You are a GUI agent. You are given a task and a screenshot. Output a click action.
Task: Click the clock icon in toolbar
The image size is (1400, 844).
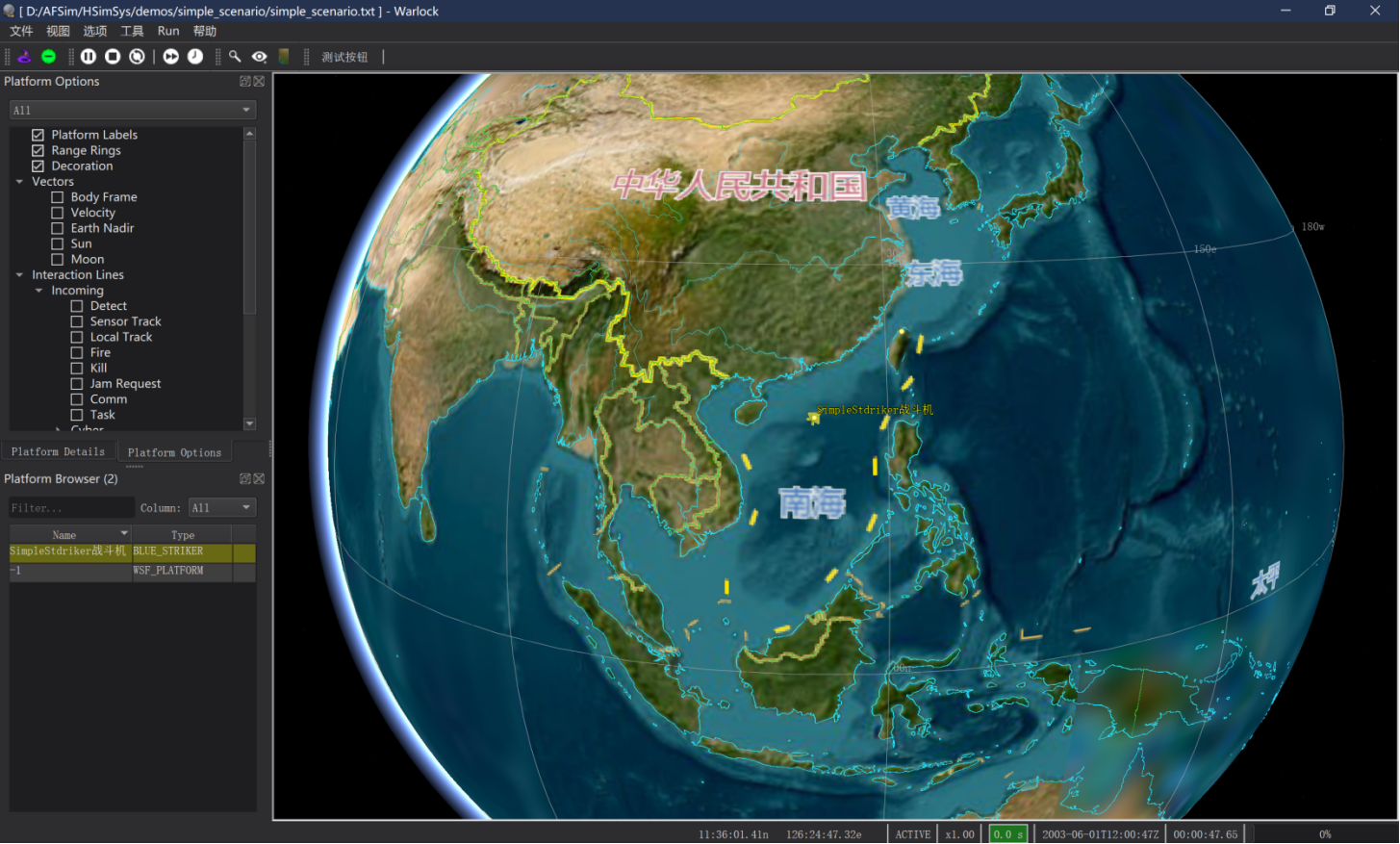tap(195, 57)
